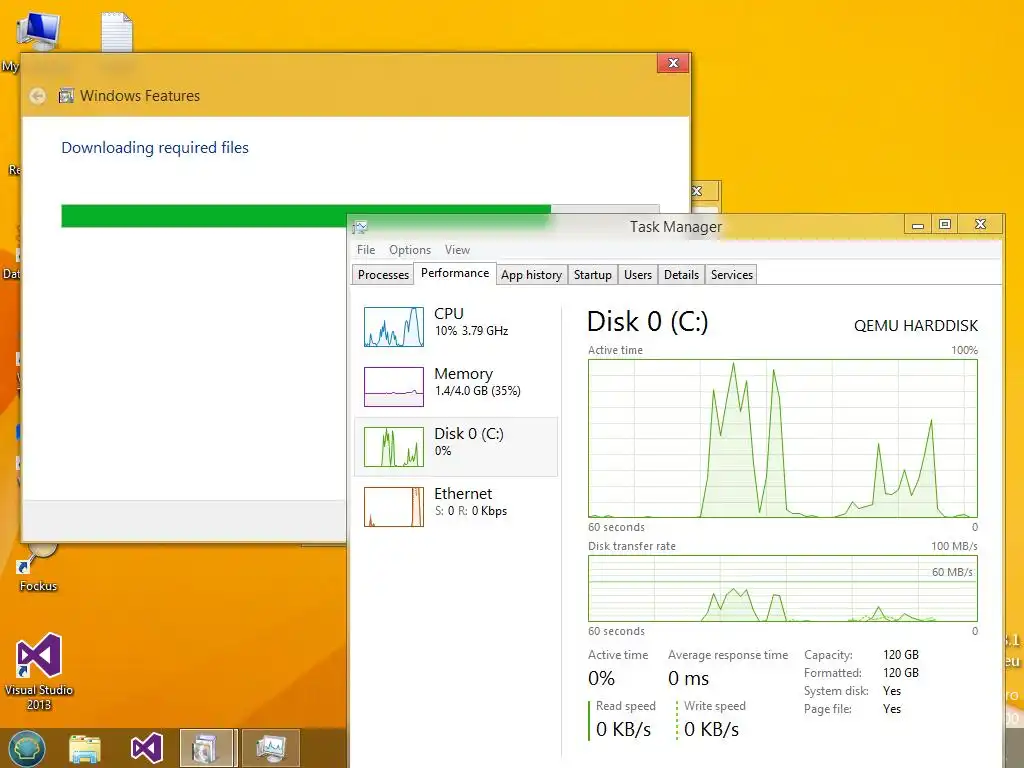Click the Disk 0 (C:) heading
Image resolution: width=1024 pixels, height=768 pixels.
647,321
